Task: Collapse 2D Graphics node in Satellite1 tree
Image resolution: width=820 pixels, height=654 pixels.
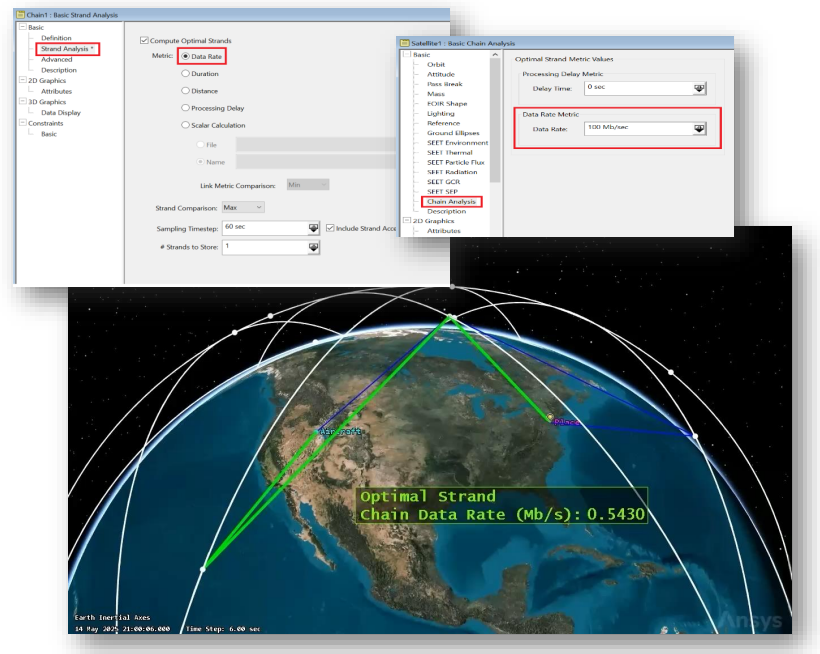Action: point(407,221)
